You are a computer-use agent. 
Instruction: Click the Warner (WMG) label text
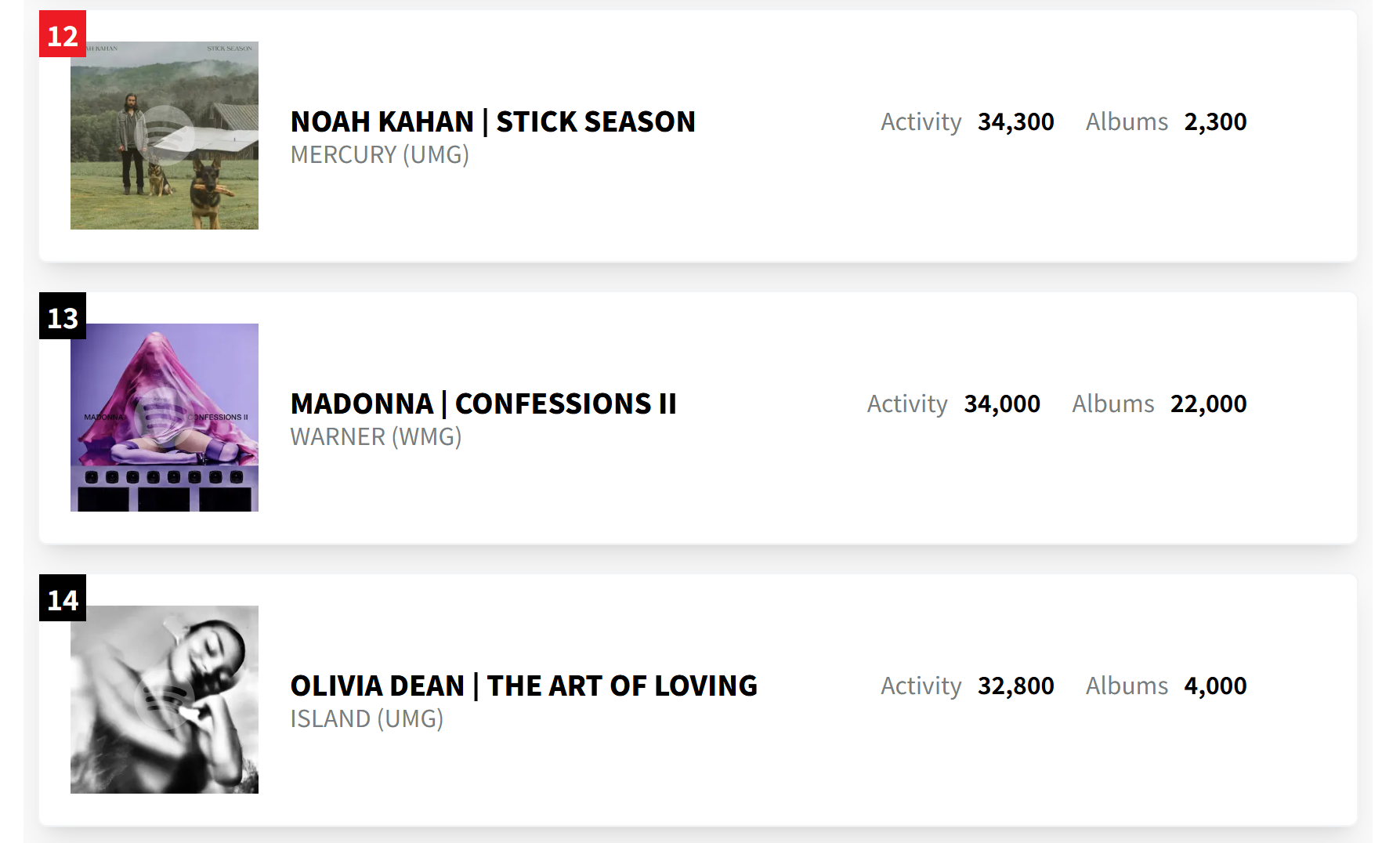click(x=376, y=437)
